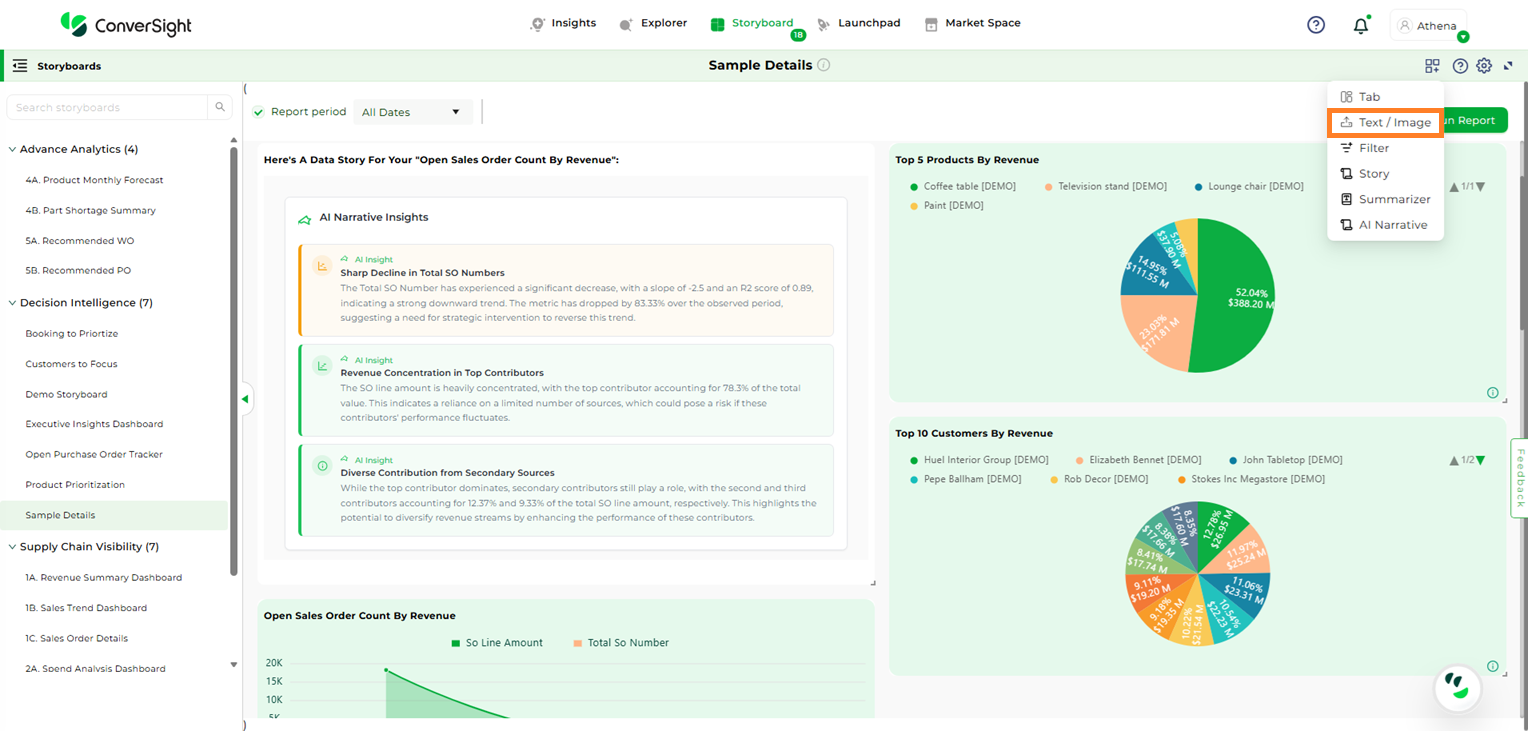
Task: Toggle the Storyboards sidebar hamburger icon
Action: [x=19, y=66]
